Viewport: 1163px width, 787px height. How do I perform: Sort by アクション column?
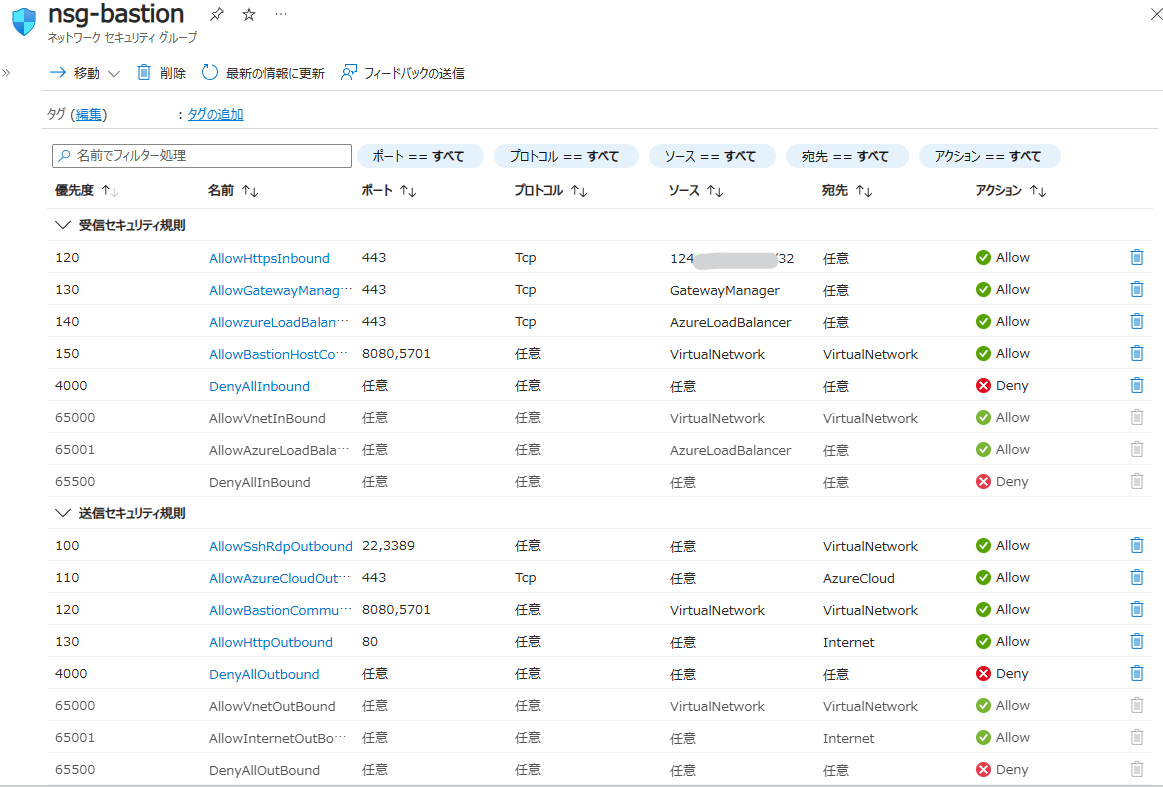point(1010,191)
